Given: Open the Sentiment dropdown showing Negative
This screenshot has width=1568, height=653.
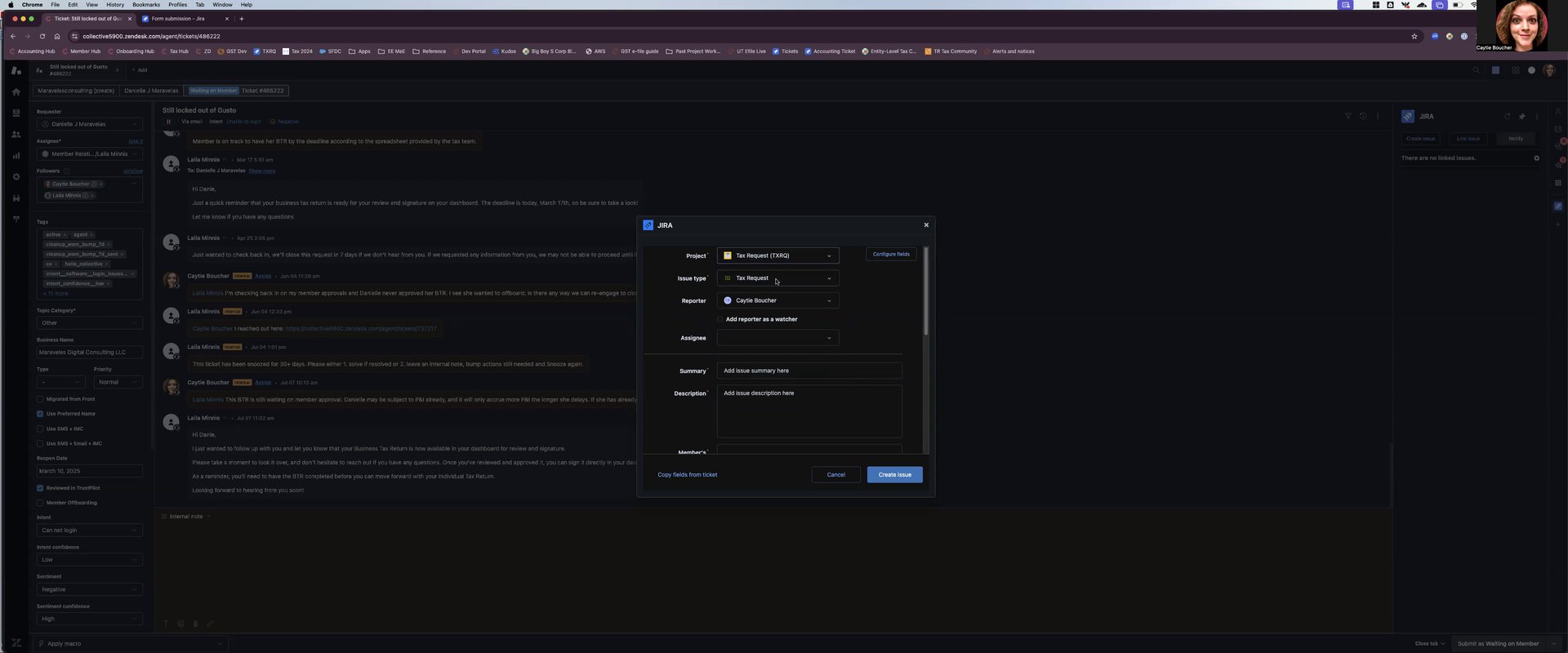Looking at the screenshot, I should pyautogui.click(x=90, y=589).
